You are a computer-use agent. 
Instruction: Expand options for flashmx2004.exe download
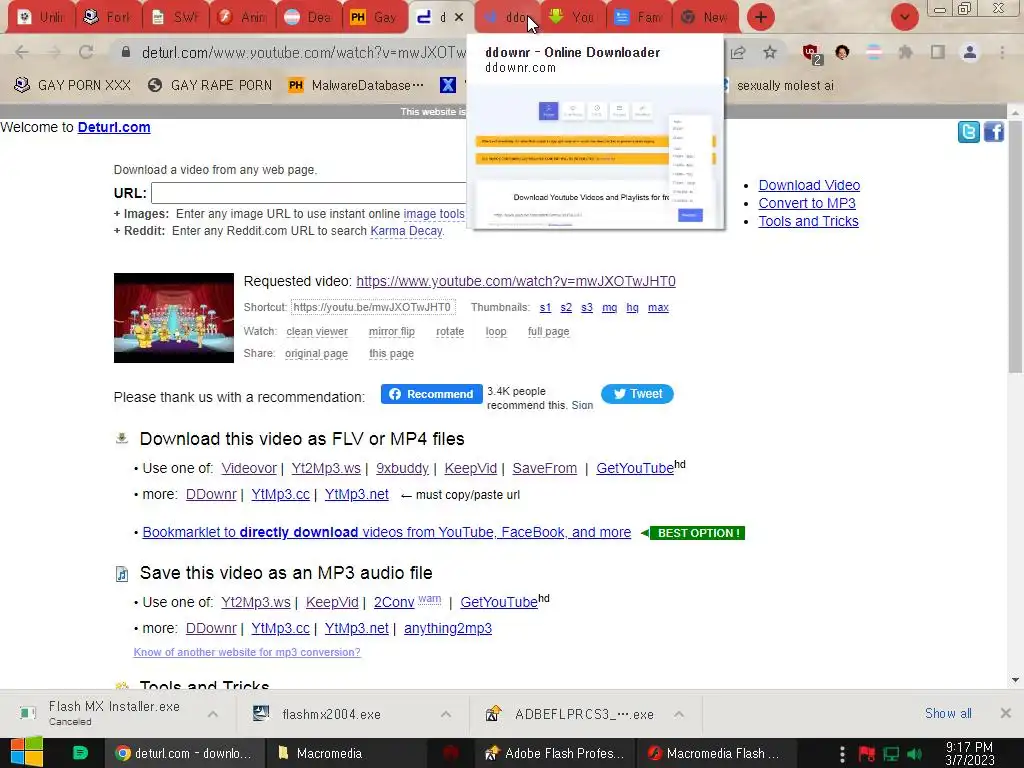[x=446, y=714]
